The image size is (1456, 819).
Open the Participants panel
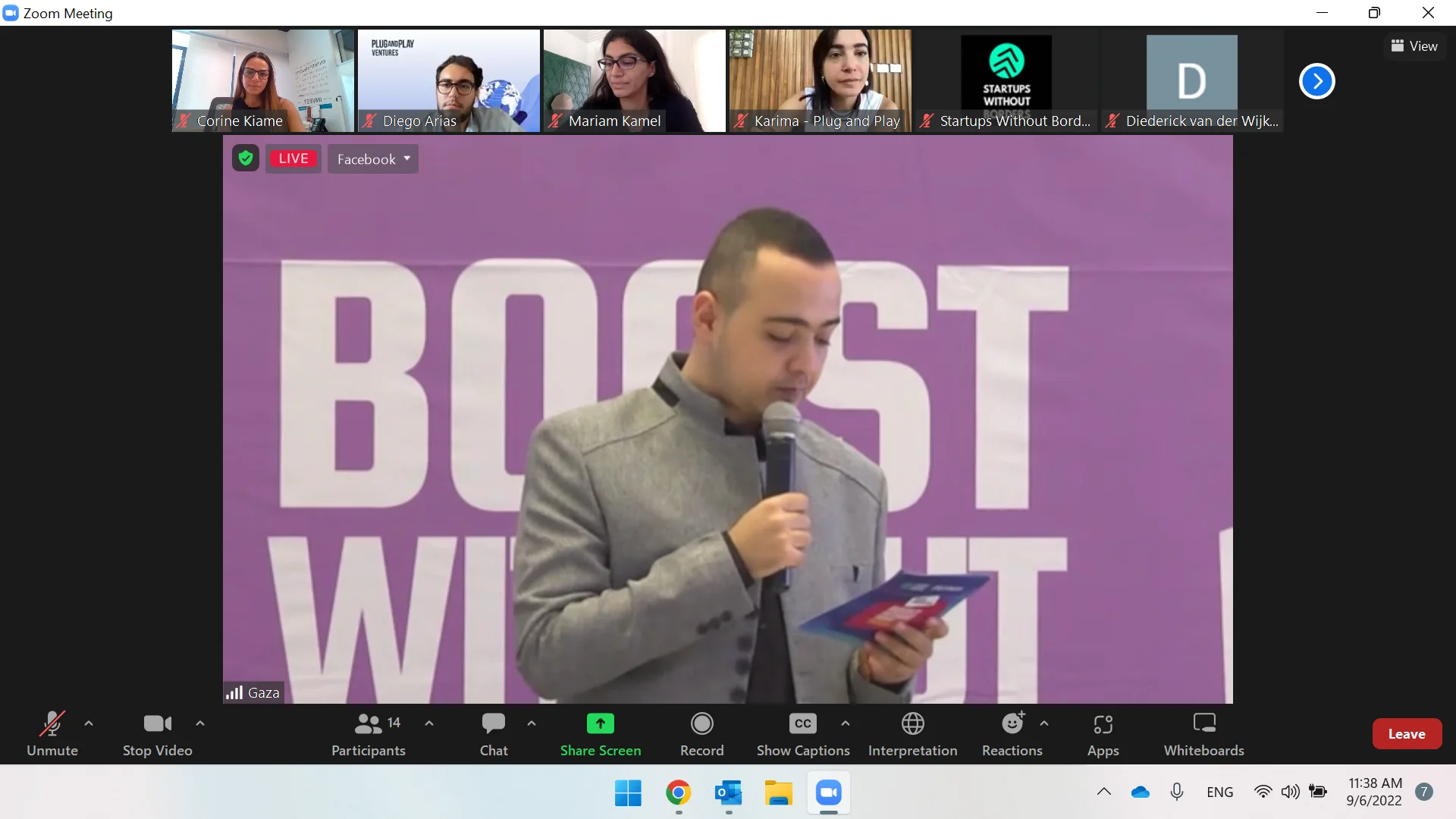point(369,733)
